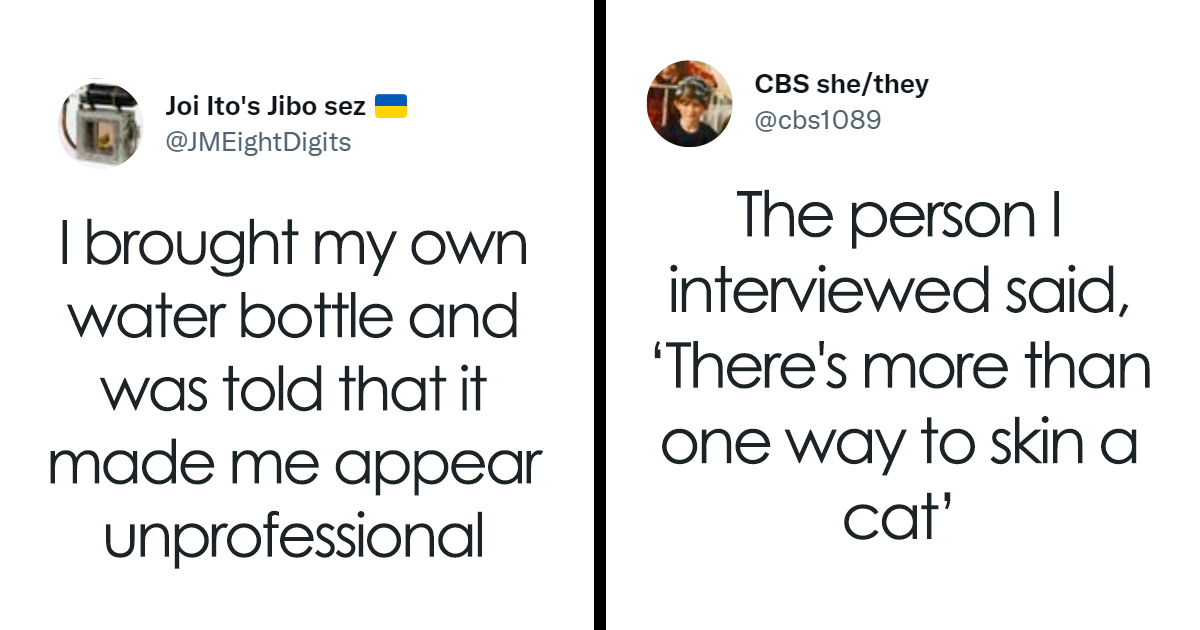Click the line 'was told that it'
This screenshot has height=630, width=1200.
pyautogui.click(x=294, y=390)
